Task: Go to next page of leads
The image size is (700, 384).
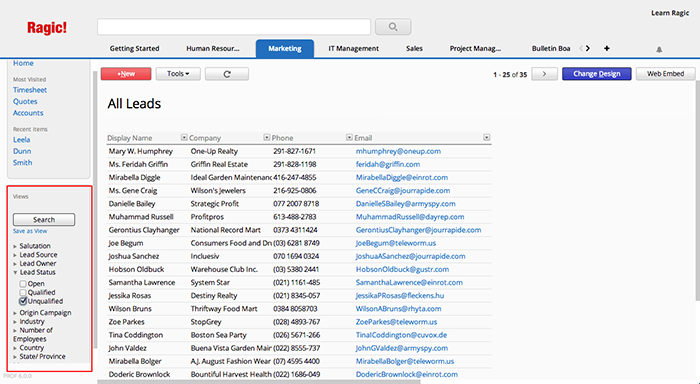Action: [x=544, y=74]
